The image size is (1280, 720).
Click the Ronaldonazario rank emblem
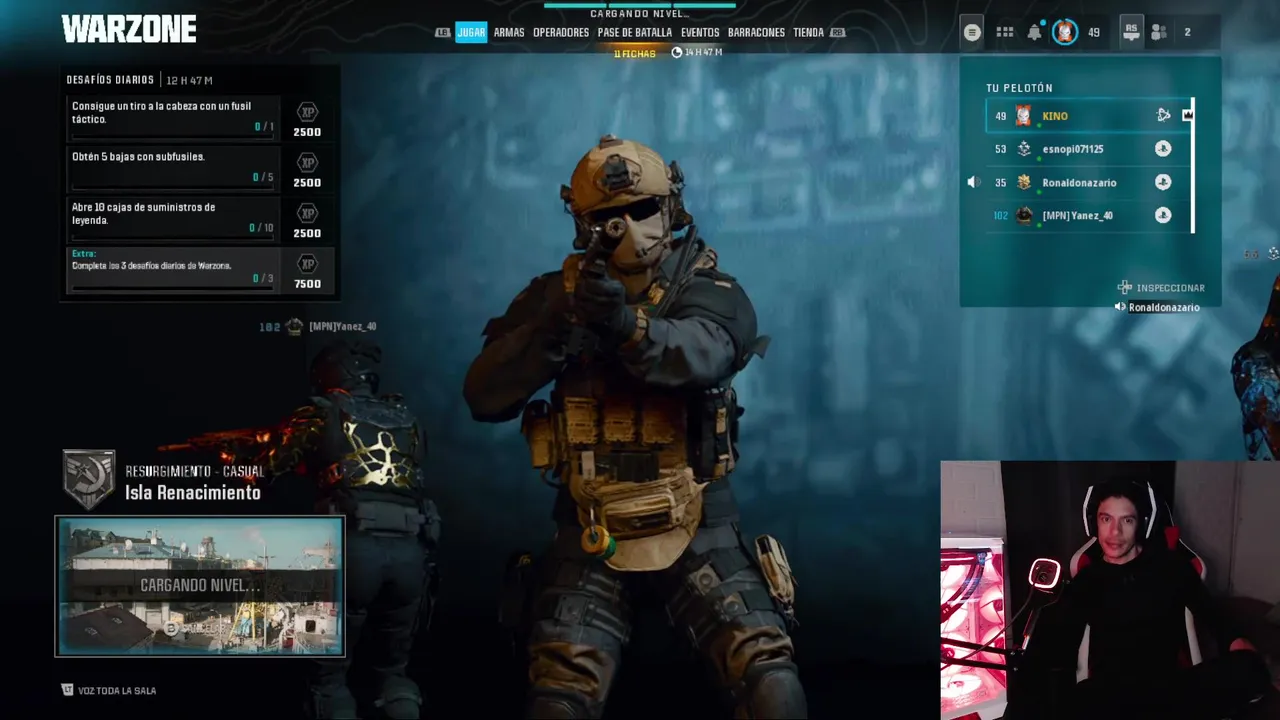(x=1024, y=182)
